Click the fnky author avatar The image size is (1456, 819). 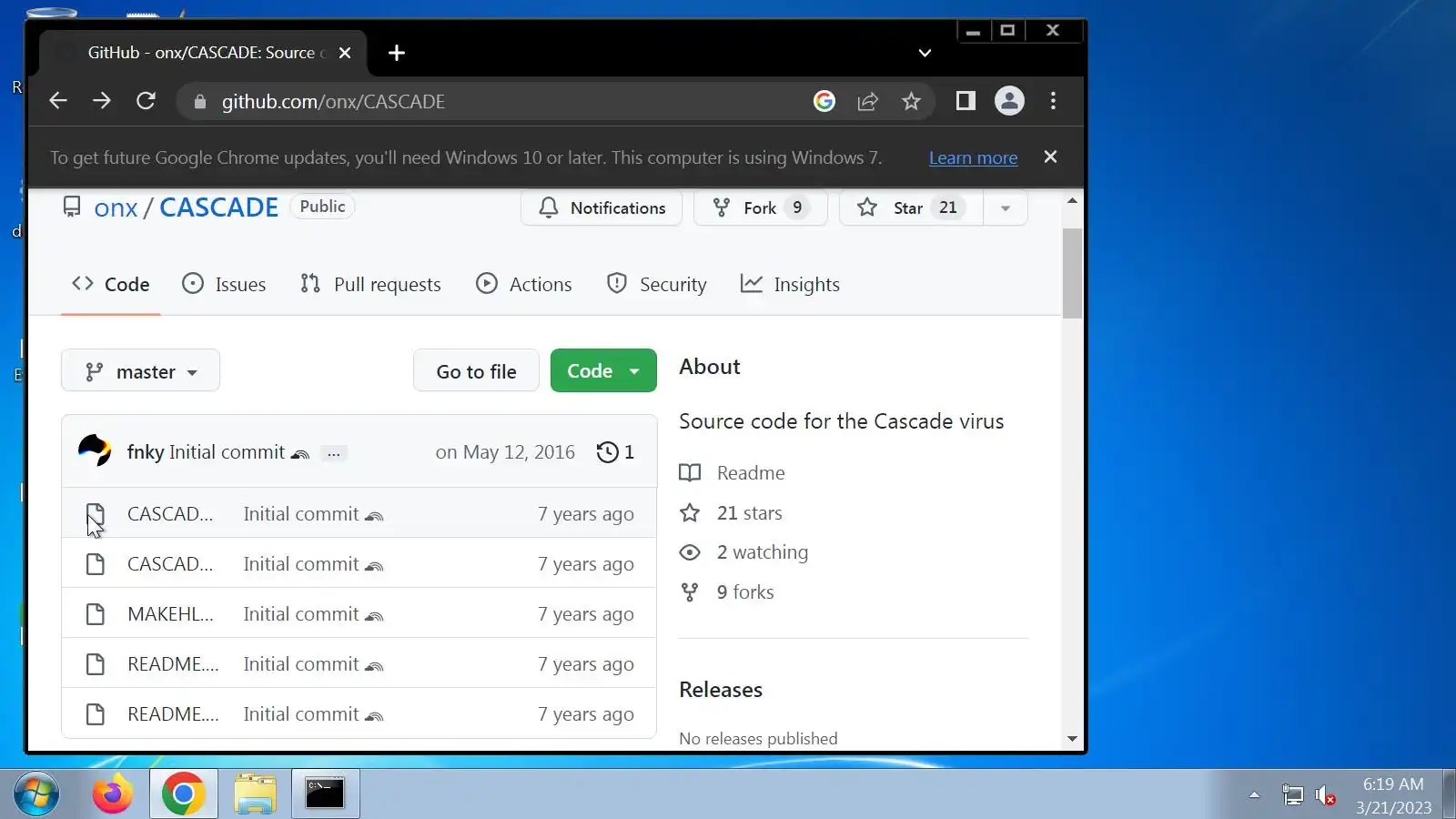[x=95, y=451]
